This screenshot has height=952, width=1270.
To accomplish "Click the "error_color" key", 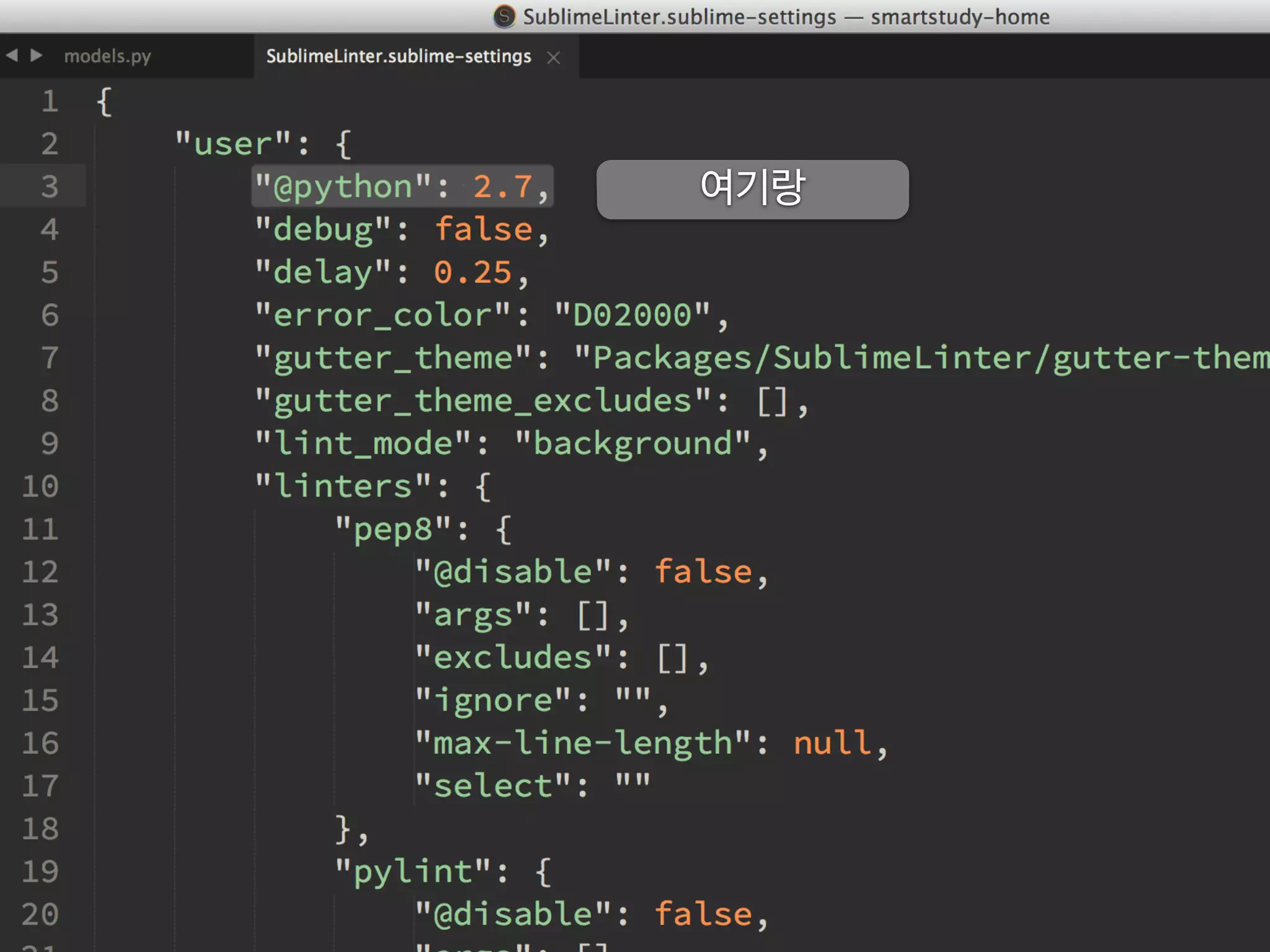I will (x=383, y=315).
